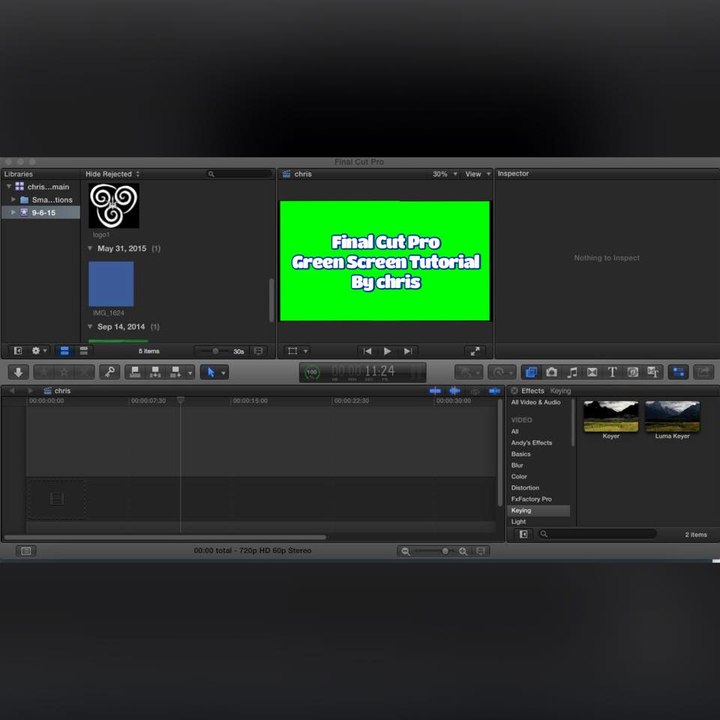Collapse the Sep 14, 2014 group

pos(90,326)
